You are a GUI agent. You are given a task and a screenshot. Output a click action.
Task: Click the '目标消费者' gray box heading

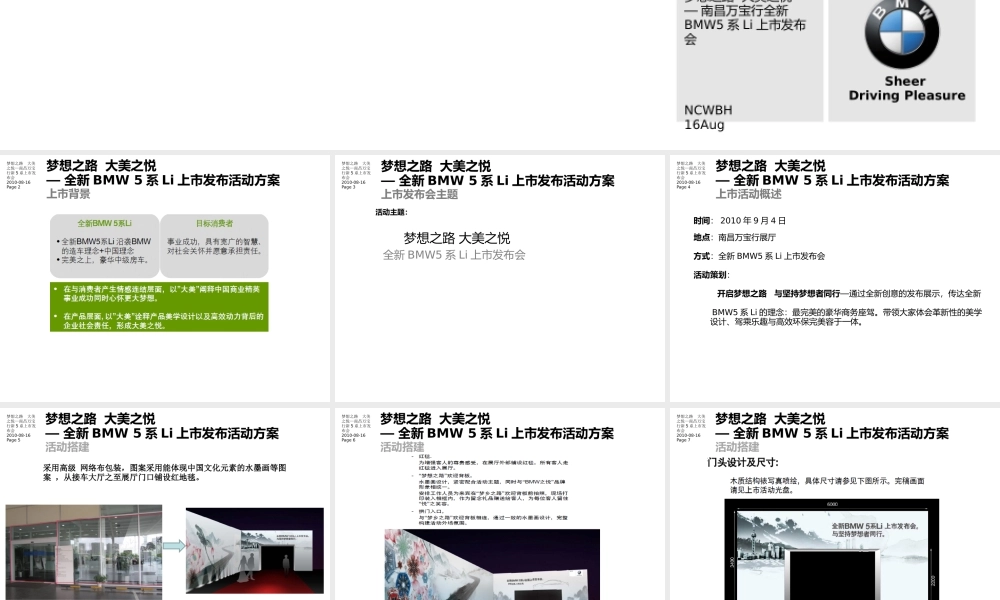(214, 224)
